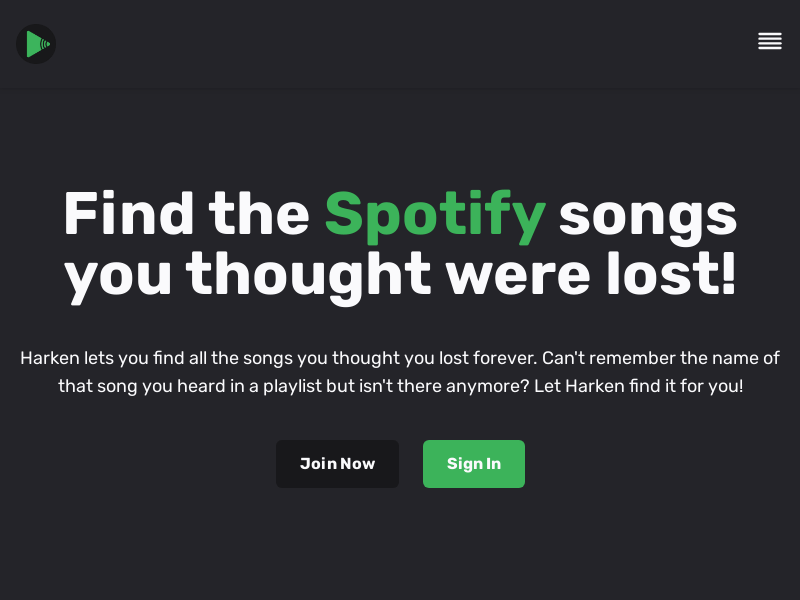Open the hamburger navigation menu
800x600 pixels.
(769, 41)
